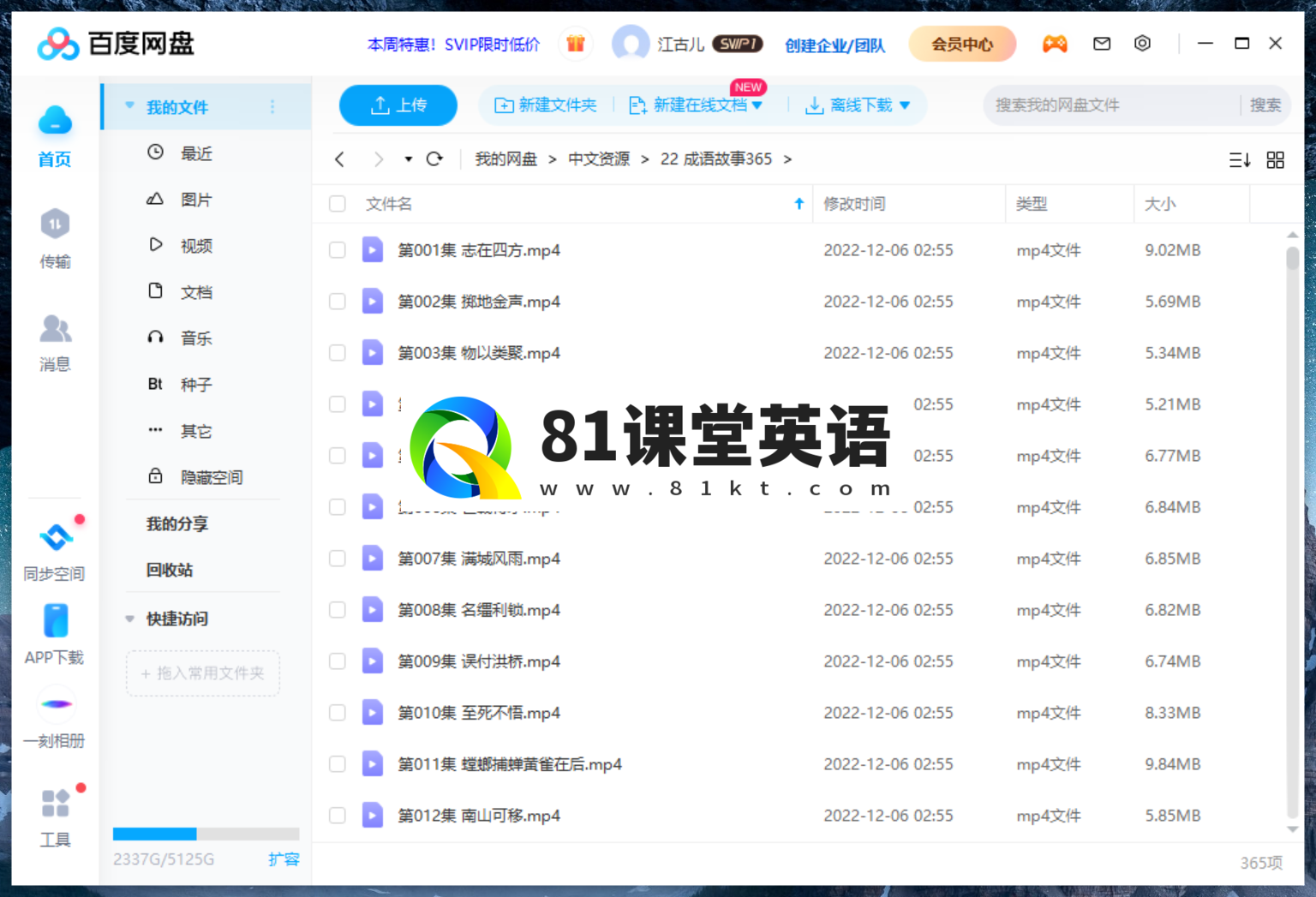Viewport: 1316px width, 897px height.
Task: Tick checkbox for 第001集 志在四方.mp4
Action: (338, 250)
